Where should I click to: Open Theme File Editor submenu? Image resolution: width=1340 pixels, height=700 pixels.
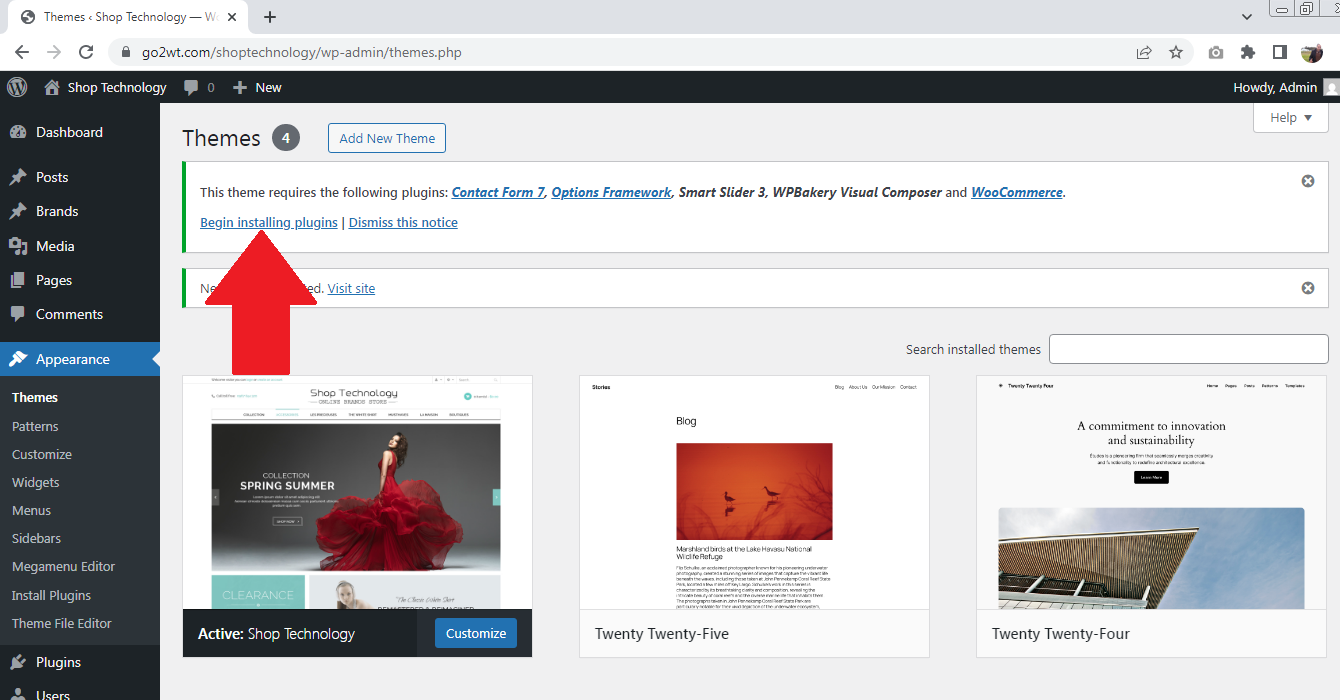[62, 623]
